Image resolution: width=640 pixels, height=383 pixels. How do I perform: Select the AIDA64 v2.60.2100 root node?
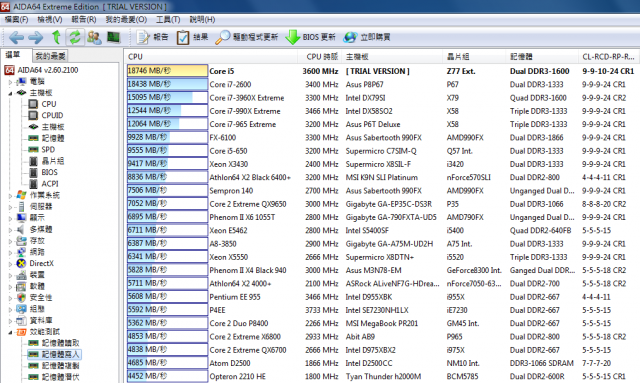tap(42, 70)
